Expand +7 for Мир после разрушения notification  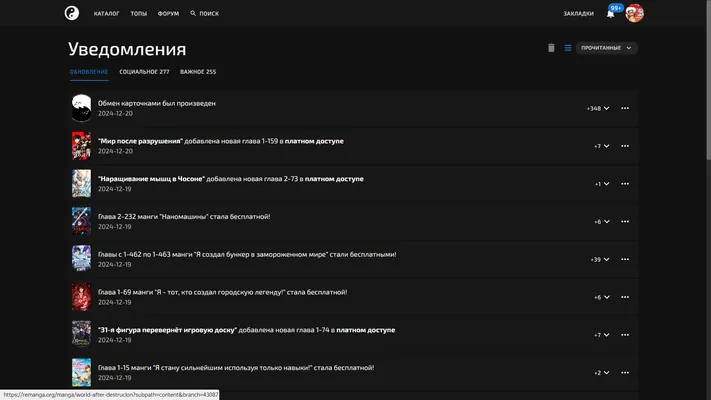coord(602,146)
